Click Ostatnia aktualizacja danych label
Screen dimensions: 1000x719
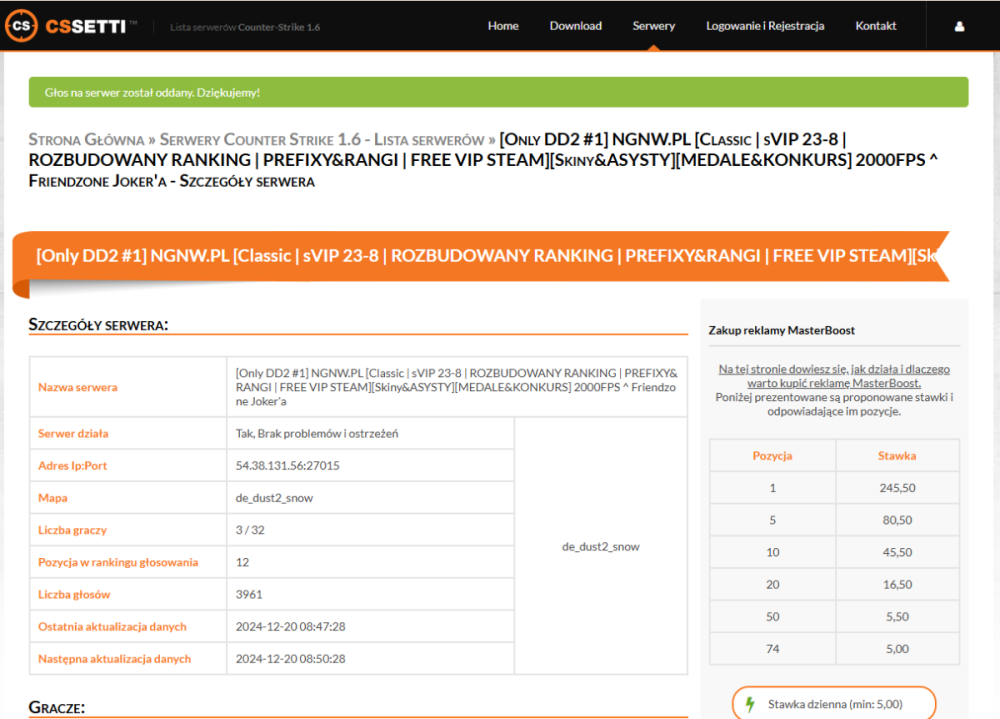(112, 626)
